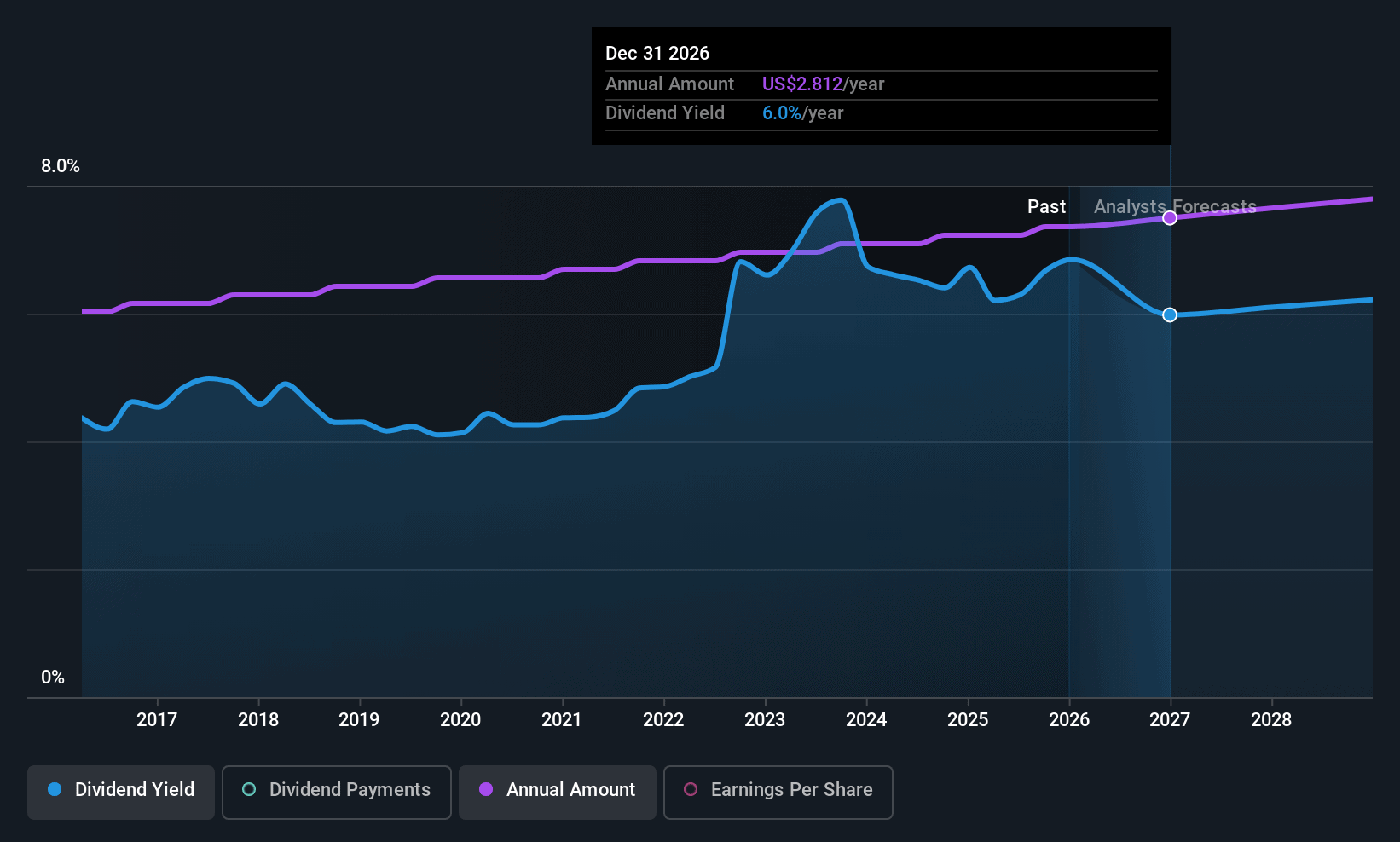Enable the Dividend Payments series

tap(336, 792)
